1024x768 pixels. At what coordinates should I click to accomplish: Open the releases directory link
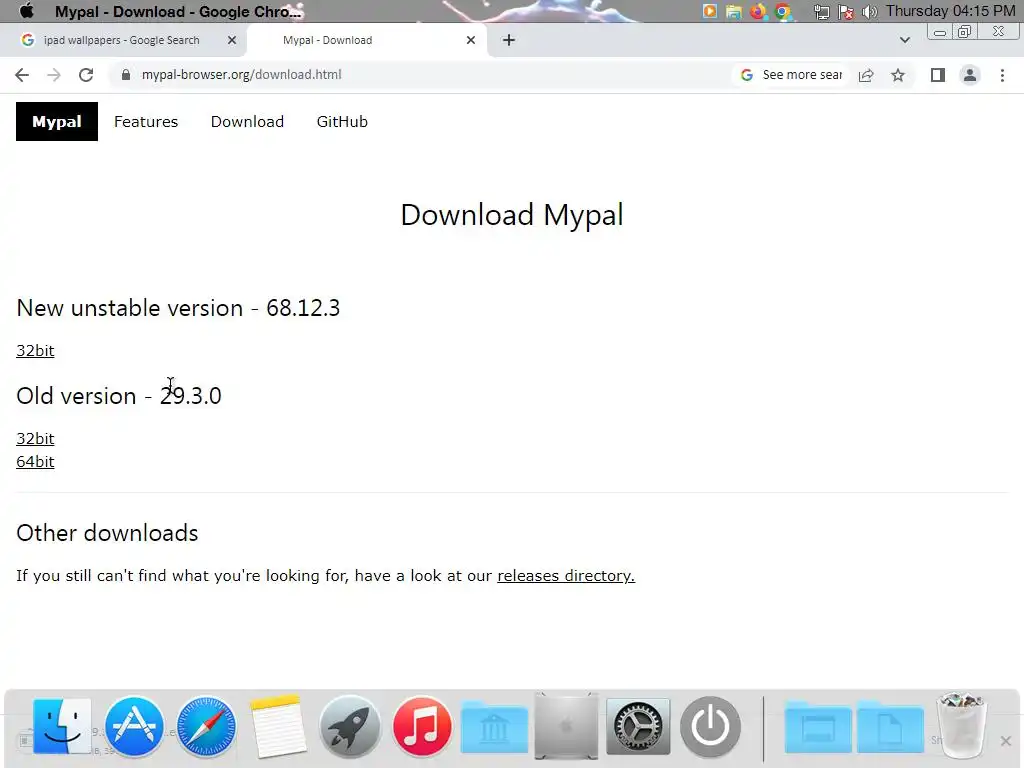click(x=566, y=575)
